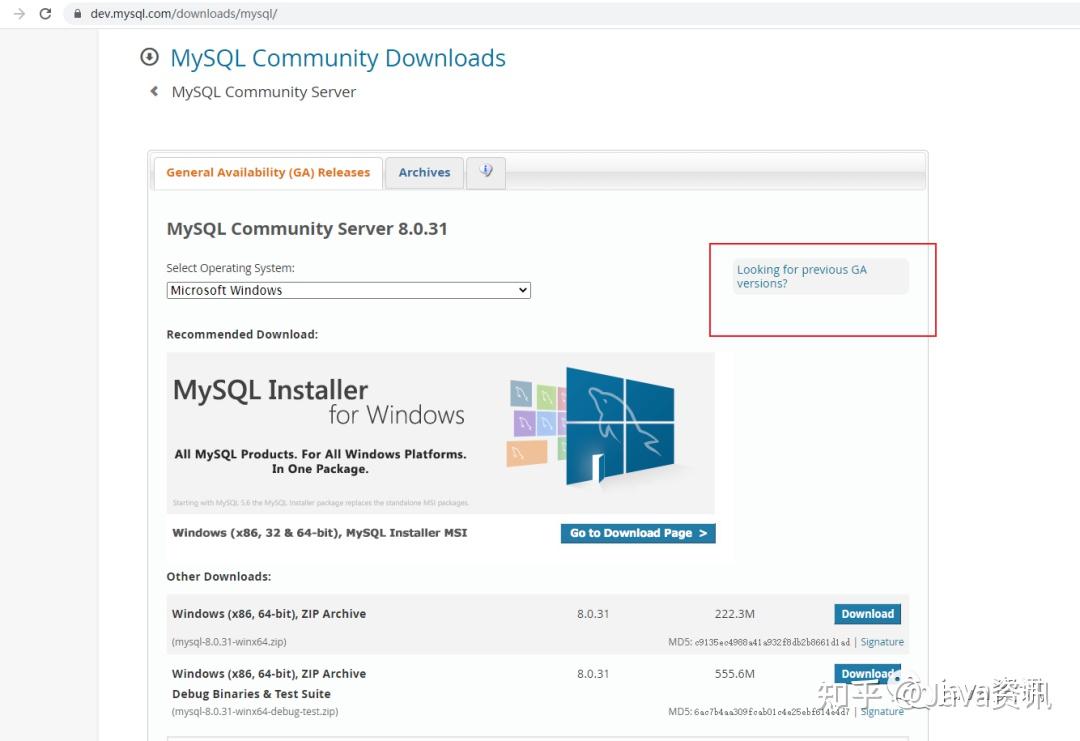Download the Debug Binaries & Test Suite archive
1080x741 pixels.
pyautogui.click(x=866, y=673)
